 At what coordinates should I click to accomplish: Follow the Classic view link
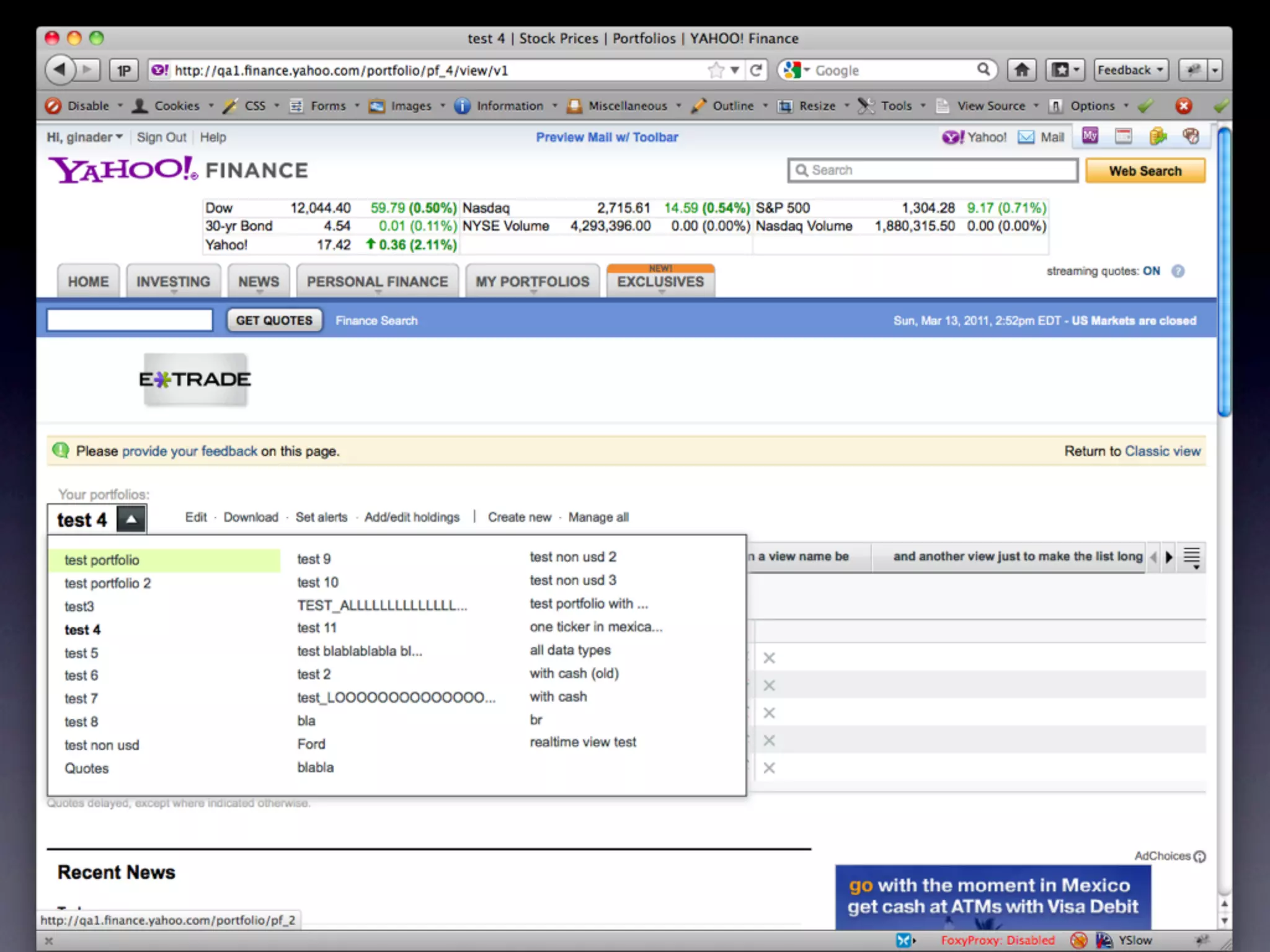point(1162,451)
